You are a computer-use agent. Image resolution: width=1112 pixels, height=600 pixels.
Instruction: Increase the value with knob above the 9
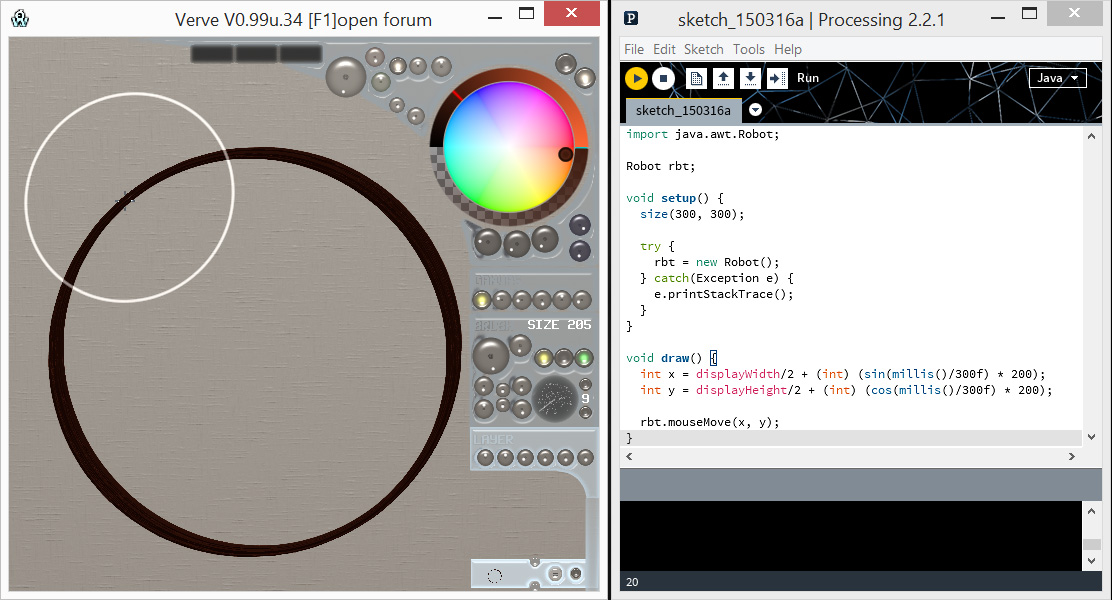[585, 384]
